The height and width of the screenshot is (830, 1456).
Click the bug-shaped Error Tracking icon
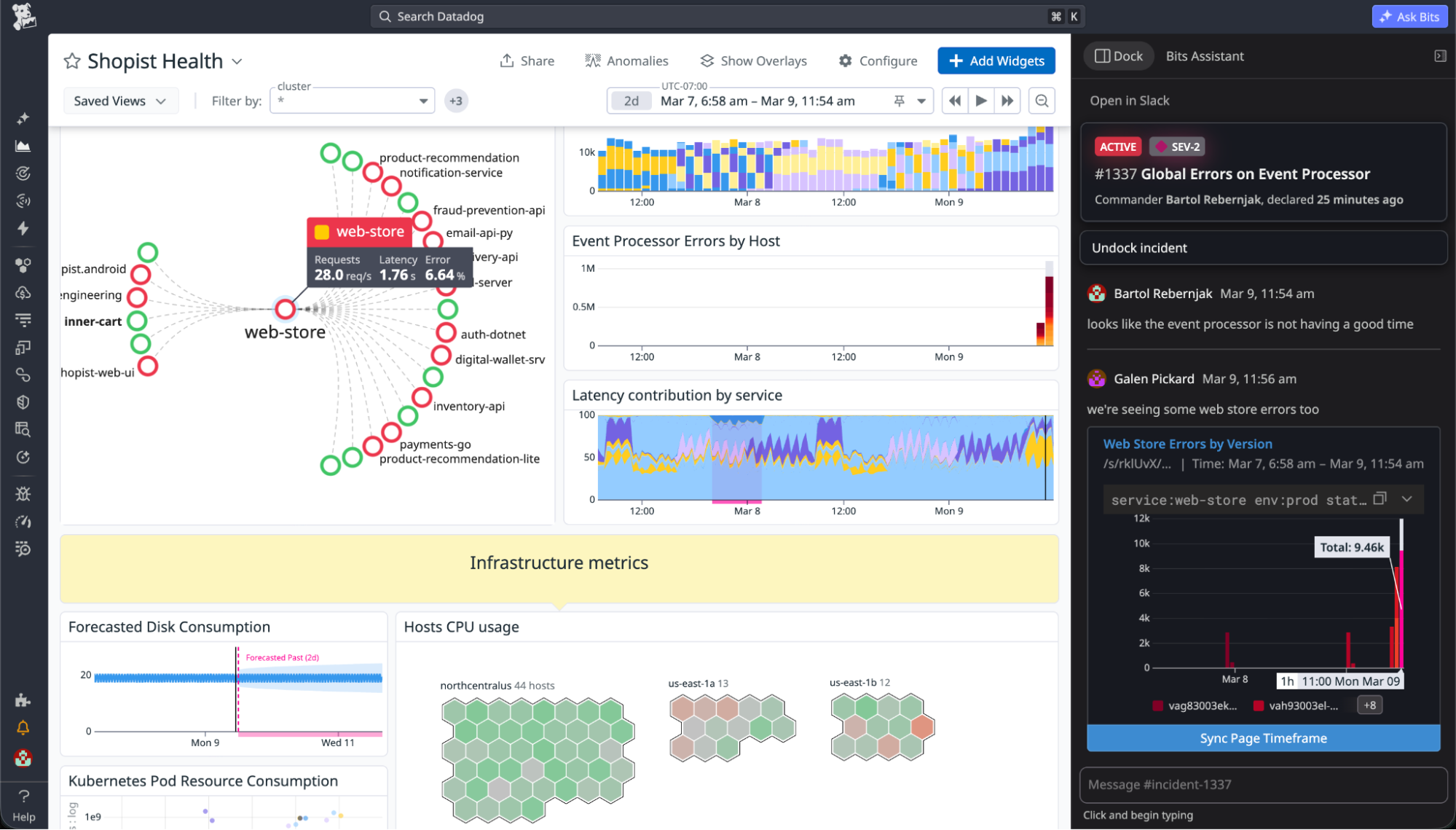pos(23,493)
